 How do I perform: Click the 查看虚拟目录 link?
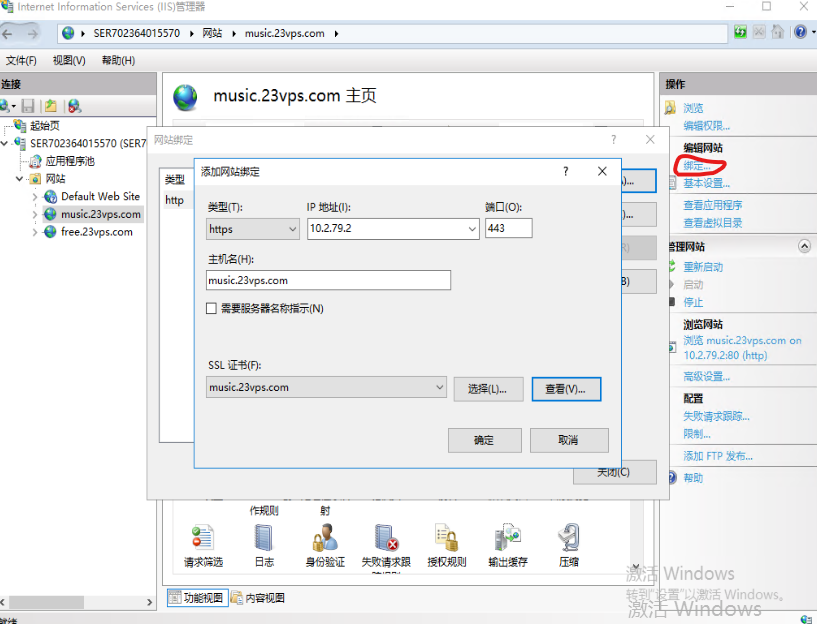pos(713,223)
